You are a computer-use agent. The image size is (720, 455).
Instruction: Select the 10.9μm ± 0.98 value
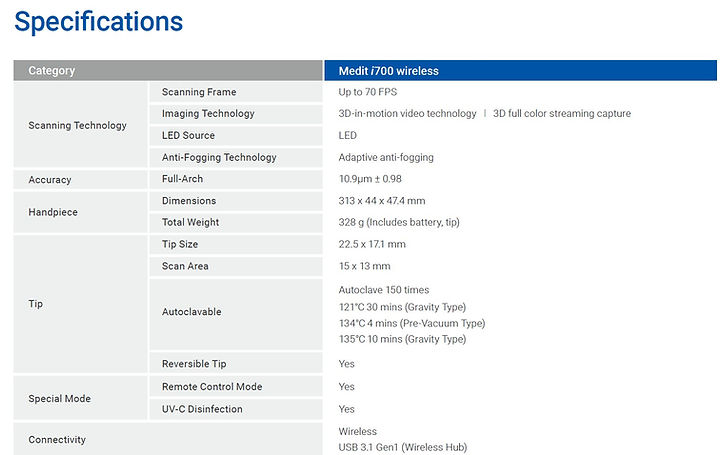coord(370,179)
